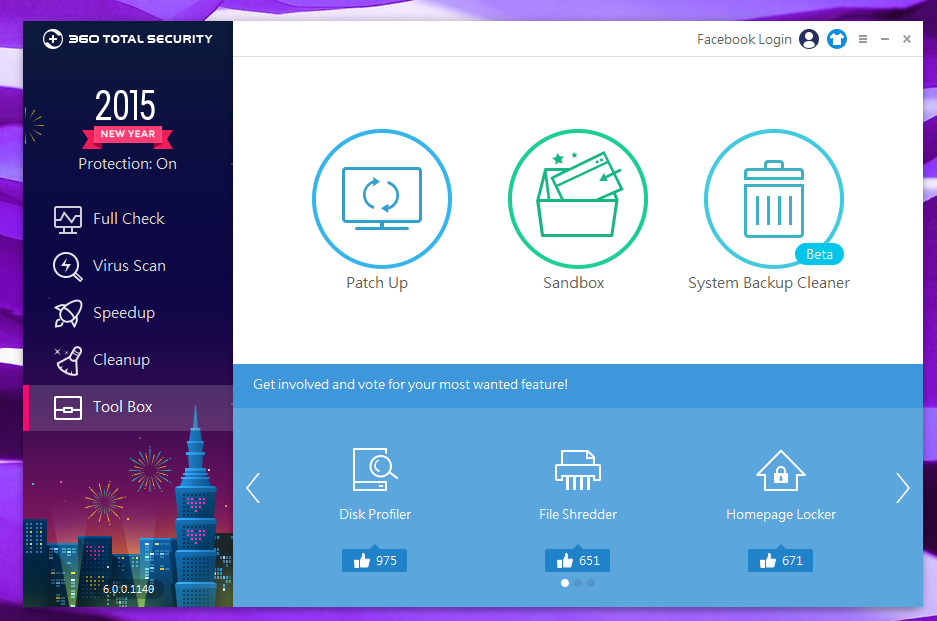Screen dimensions: 937x621
Task: Click the Patch Up label
Action: [377, 283]
